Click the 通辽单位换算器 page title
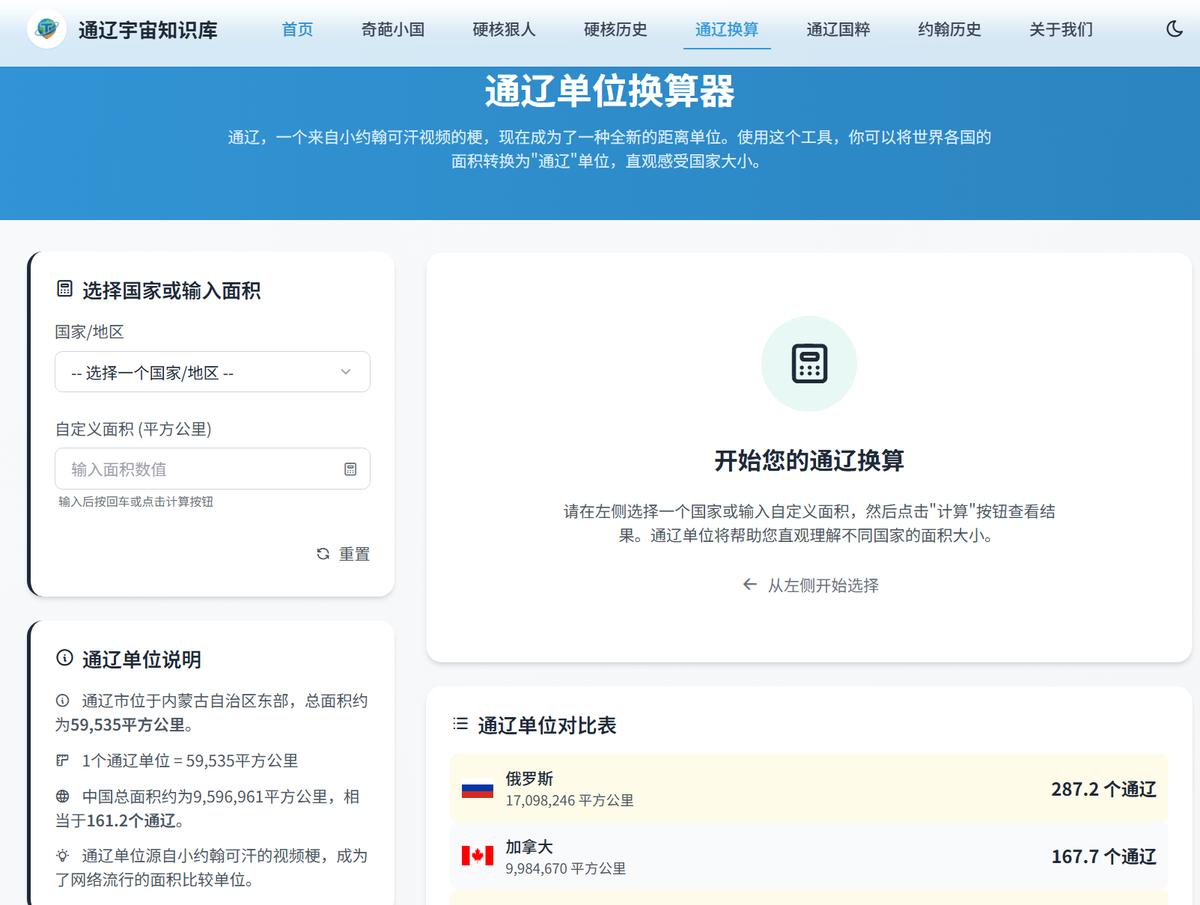The height and width of the screenshot is (905, 1200). (x=610, y=91)
